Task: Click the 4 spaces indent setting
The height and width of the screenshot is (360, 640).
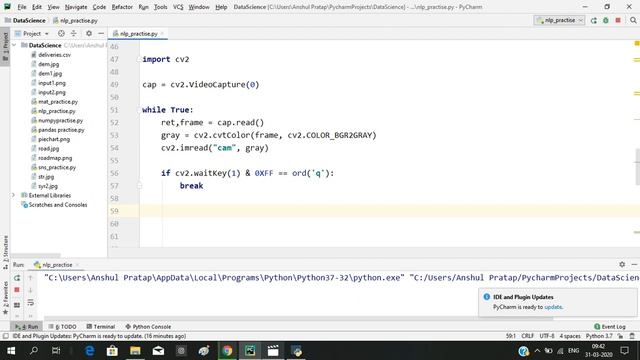Action: pyautogui.click(x=570, y=336)
